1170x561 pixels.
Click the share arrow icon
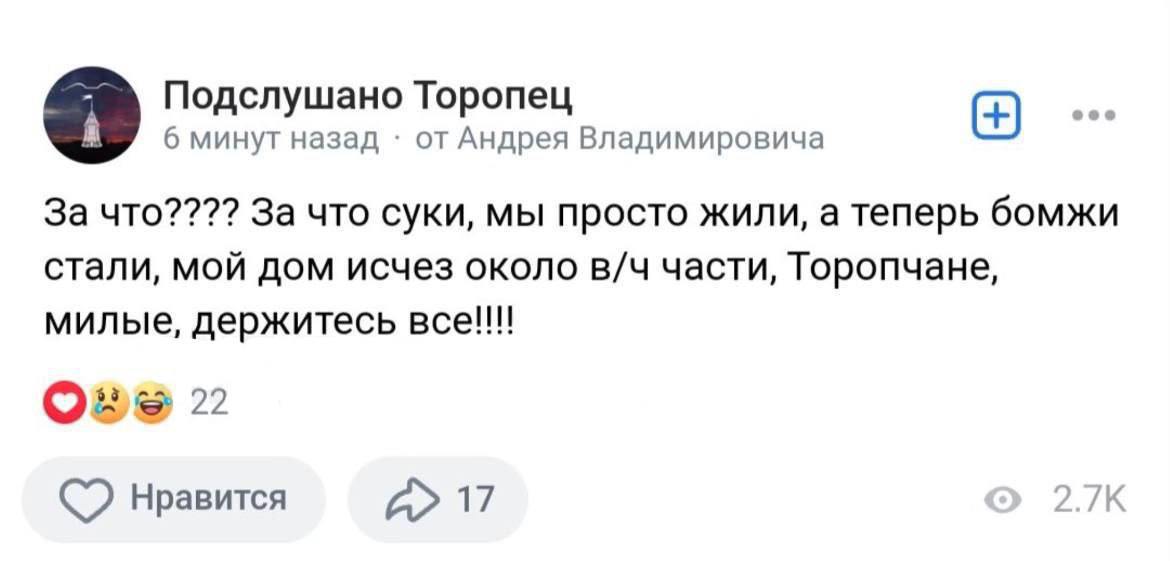[x=414, y=497]
